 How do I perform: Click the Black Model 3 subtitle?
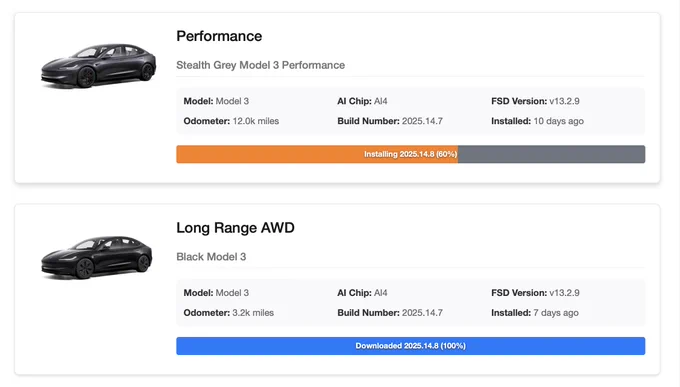(x=211, y=257)
